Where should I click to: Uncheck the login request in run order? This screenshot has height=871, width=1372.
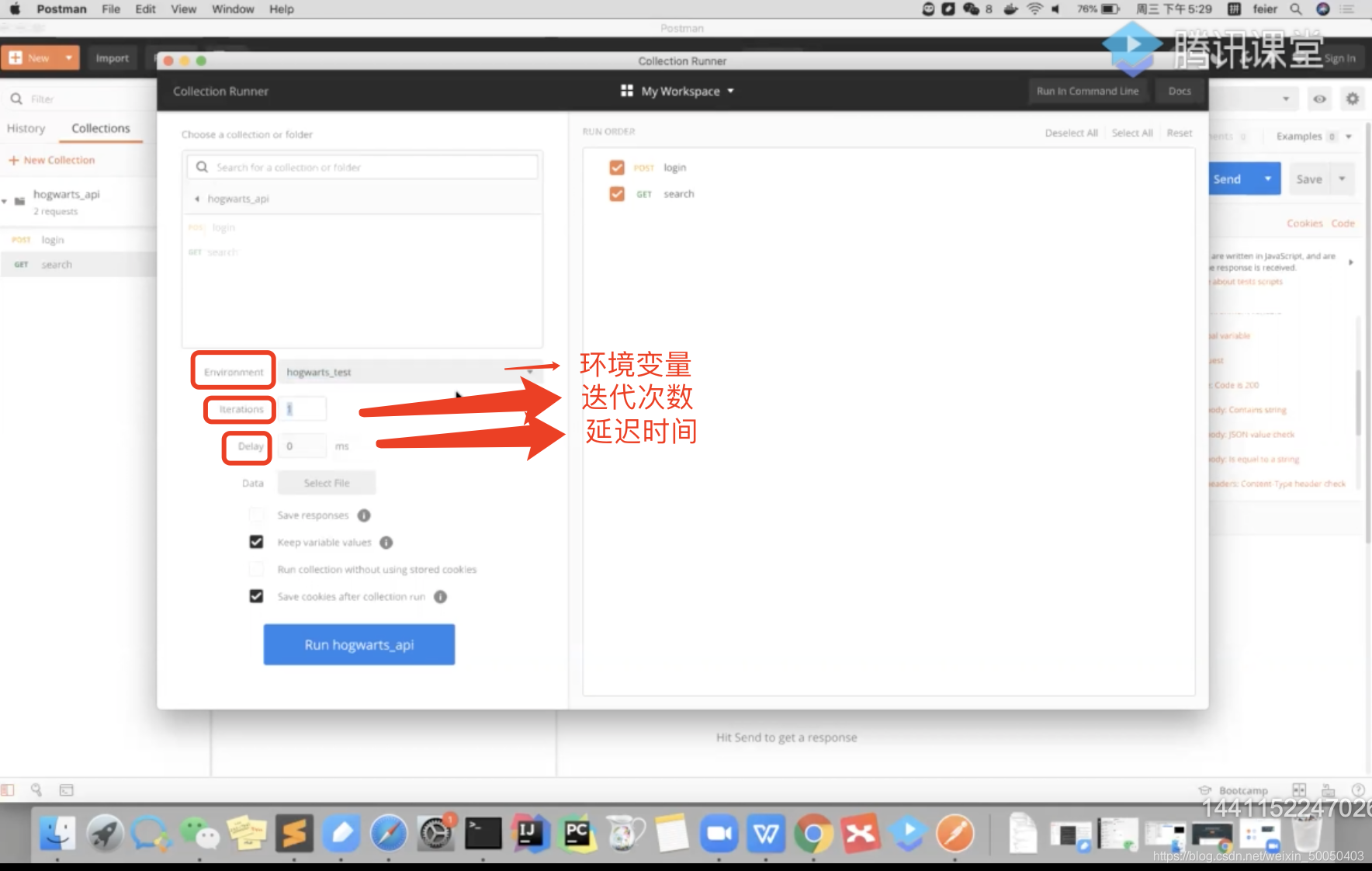pyautogui.click(x=617, y=168)
